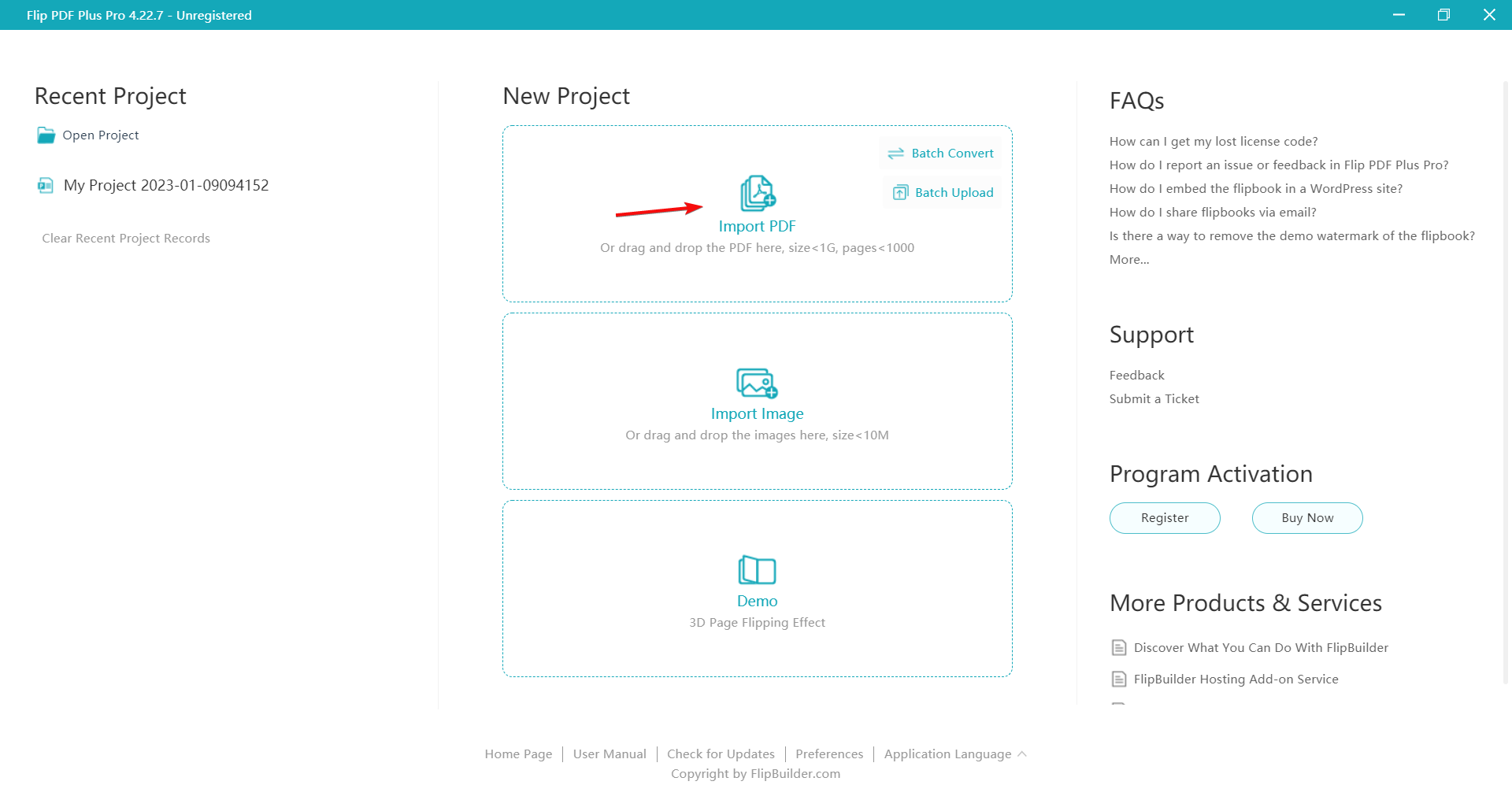This screenshot has width=1512, height=811.
Task: Click the Register button
Action: point(1165,518)
